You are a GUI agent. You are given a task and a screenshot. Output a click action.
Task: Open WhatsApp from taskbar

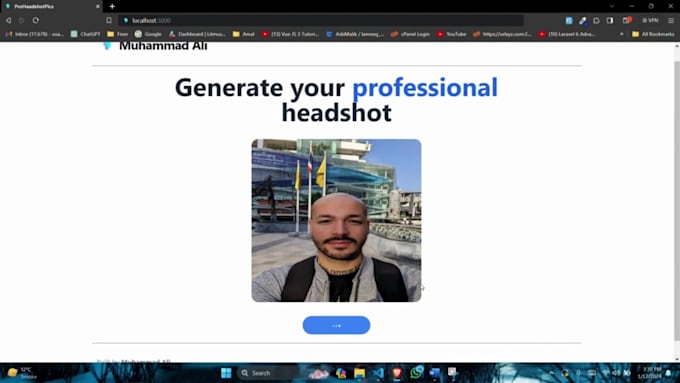(x=416, y=373)
